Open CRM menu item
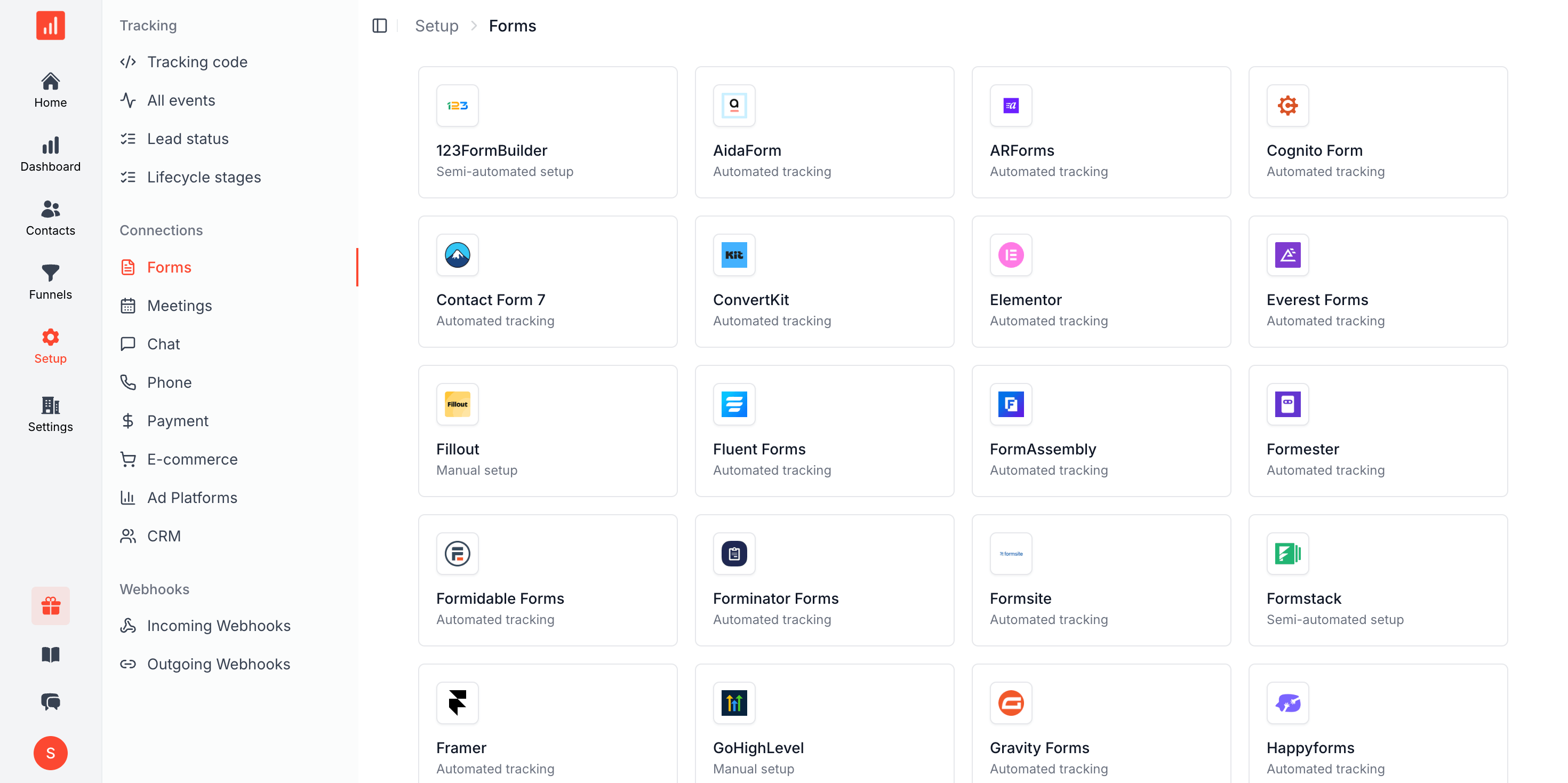Screen dimensions: 1568x783 pyautogui.click(x=230, y=536)
